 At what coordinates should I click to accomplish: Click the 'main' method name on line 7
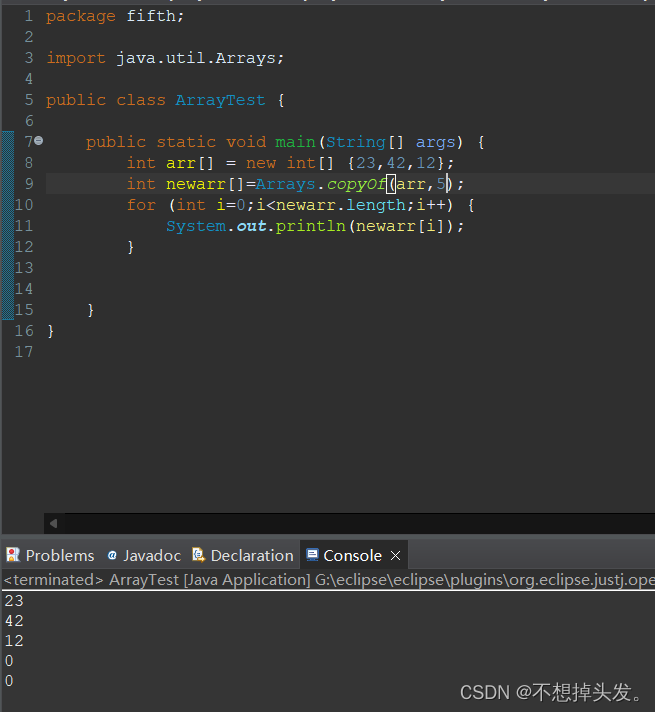click(295, 142)
